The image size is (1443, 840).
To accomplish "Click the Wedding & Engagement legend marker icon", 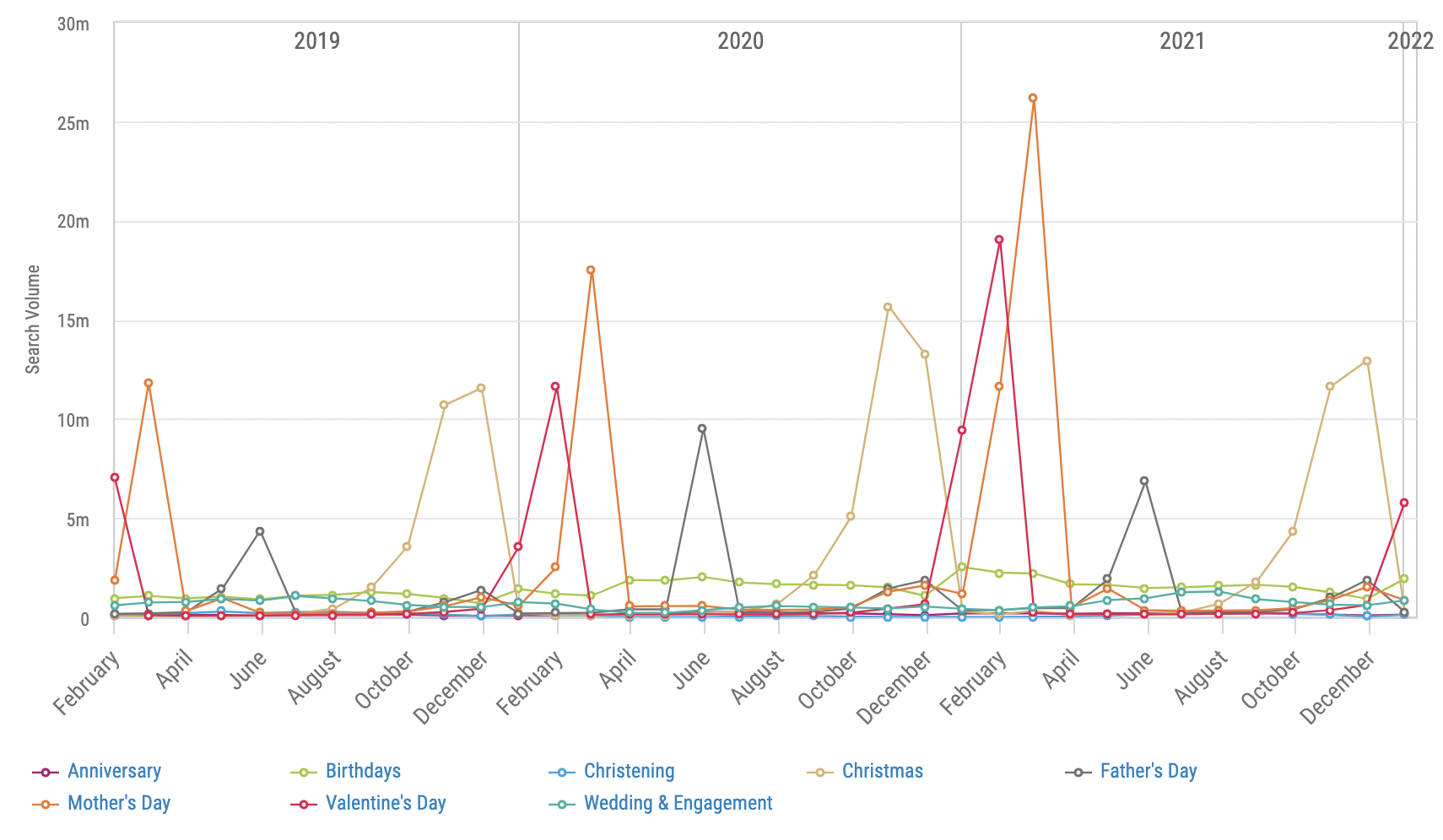I will click(561, 804).
